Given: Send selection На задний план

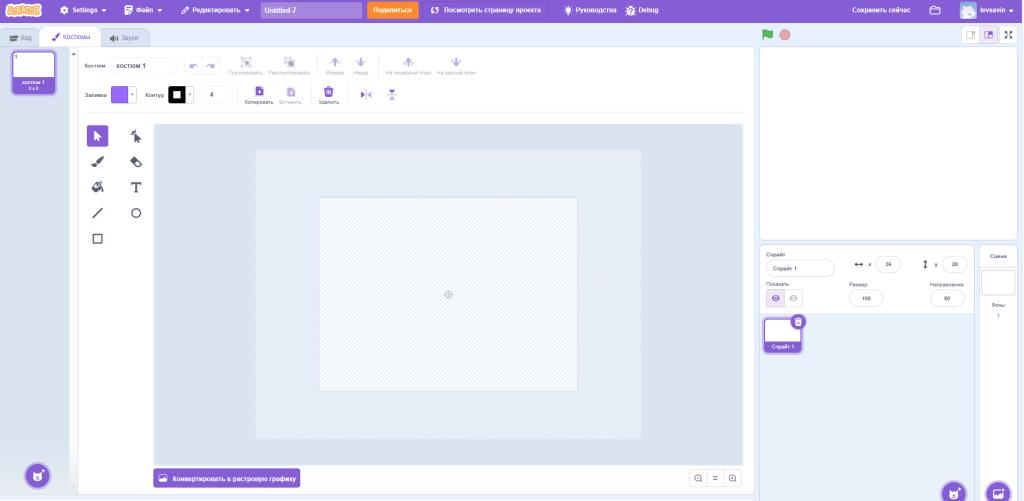Looking at the screenshot, I should coord(456,63).
